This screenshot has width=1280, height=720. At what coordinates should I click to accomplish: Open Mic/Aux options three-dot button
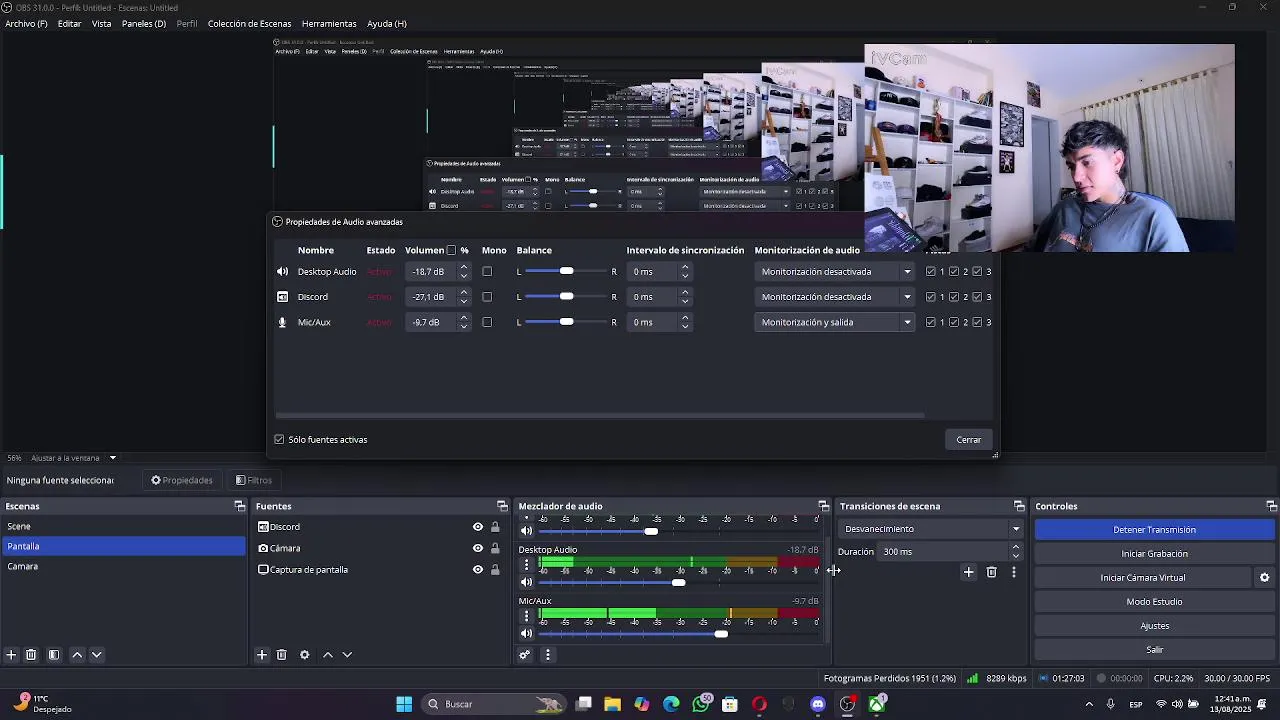pos(526,616)
